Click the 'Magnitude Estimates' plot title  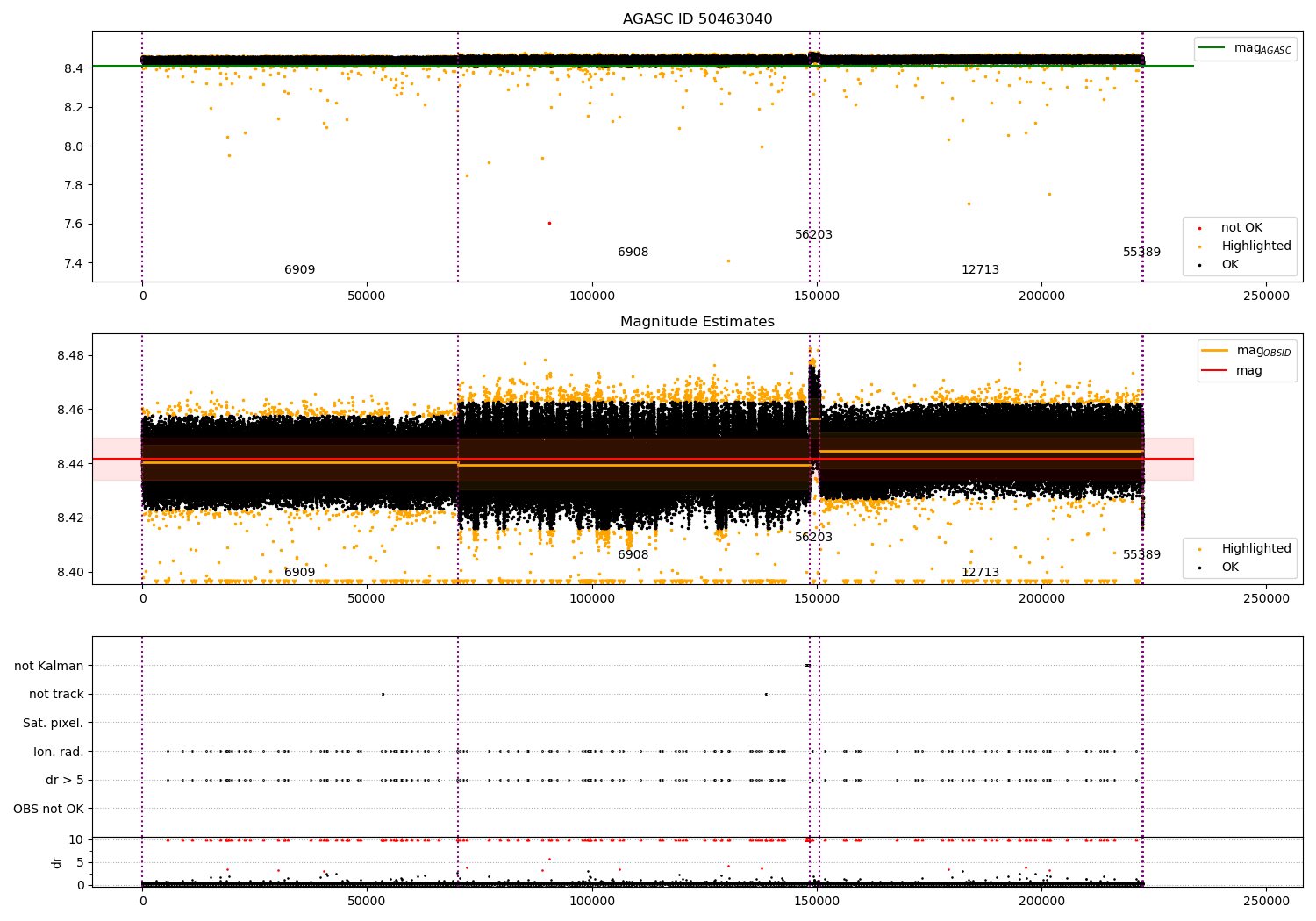697,322
